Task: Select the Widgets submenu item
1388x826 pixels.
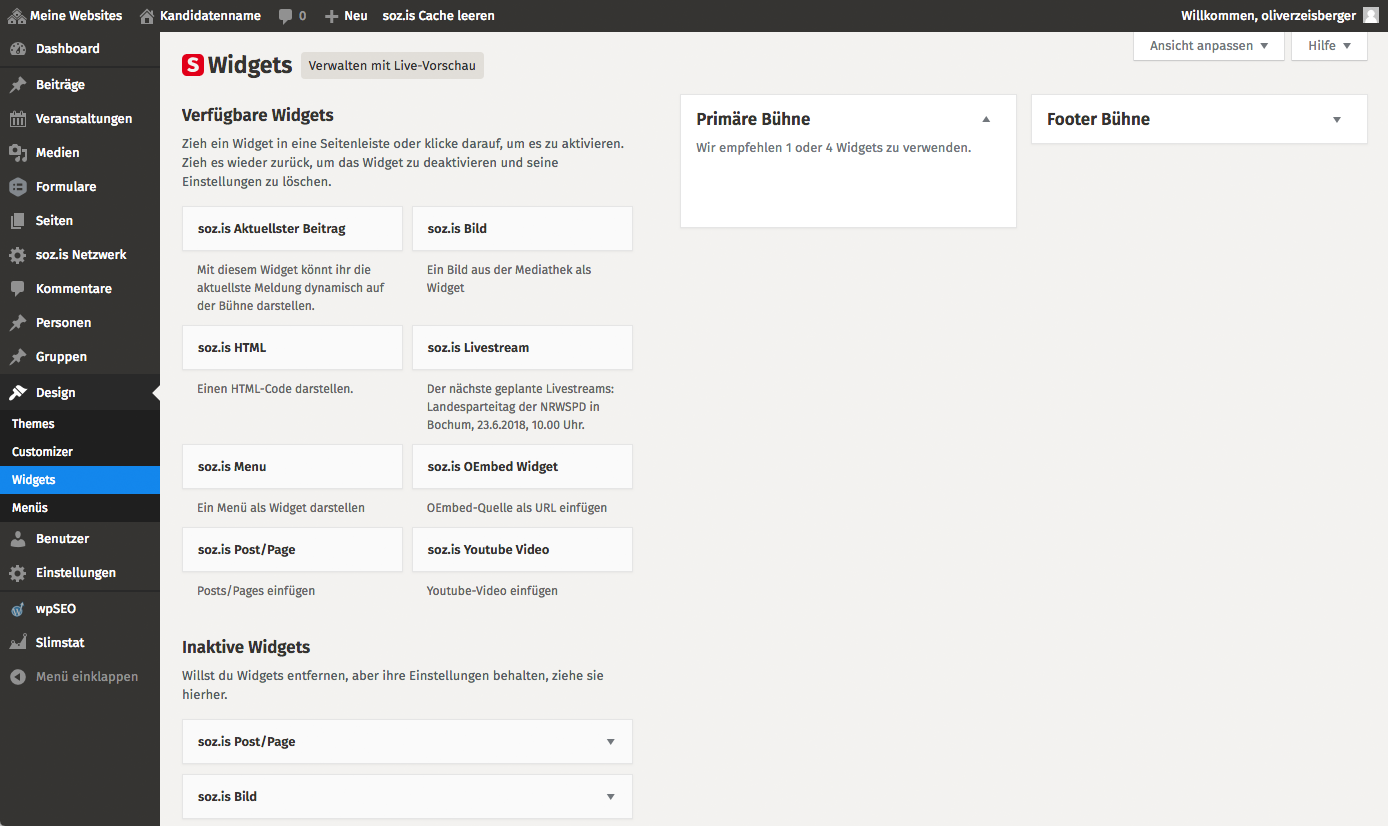Action: pos(80,480)
